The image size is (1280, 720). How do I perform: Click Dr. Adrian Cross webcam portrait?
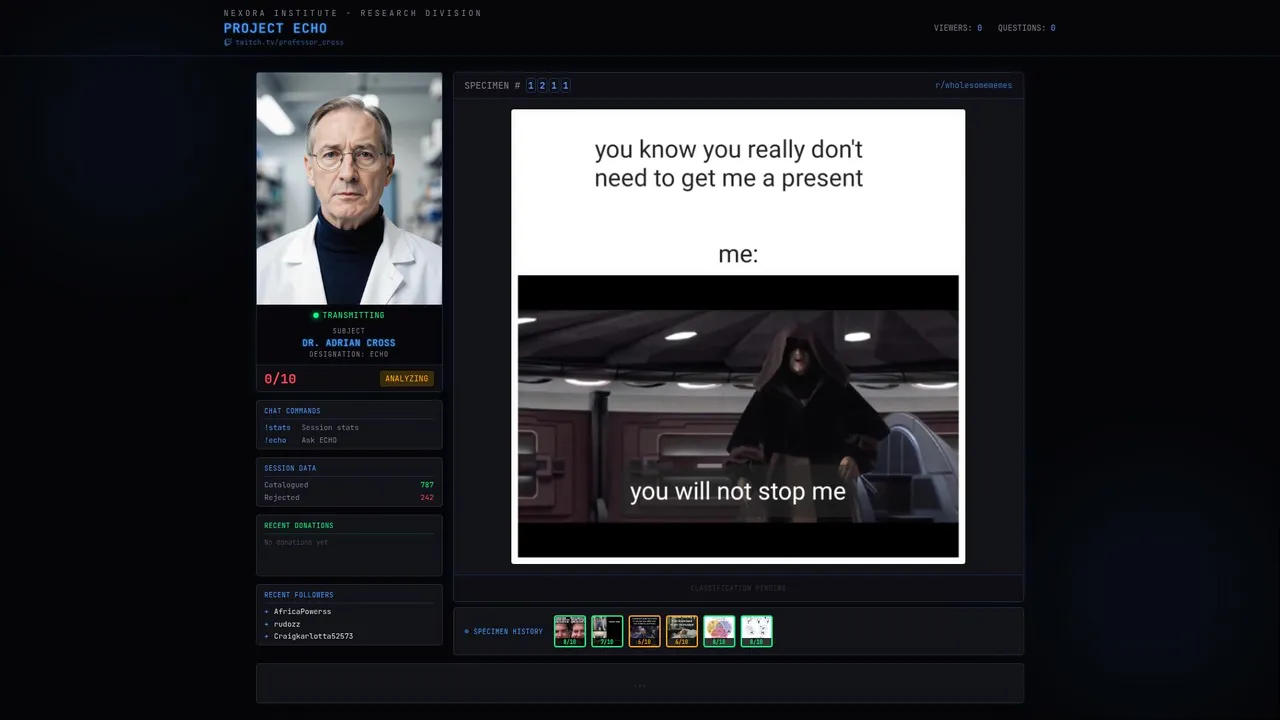[x=349, y=188]
